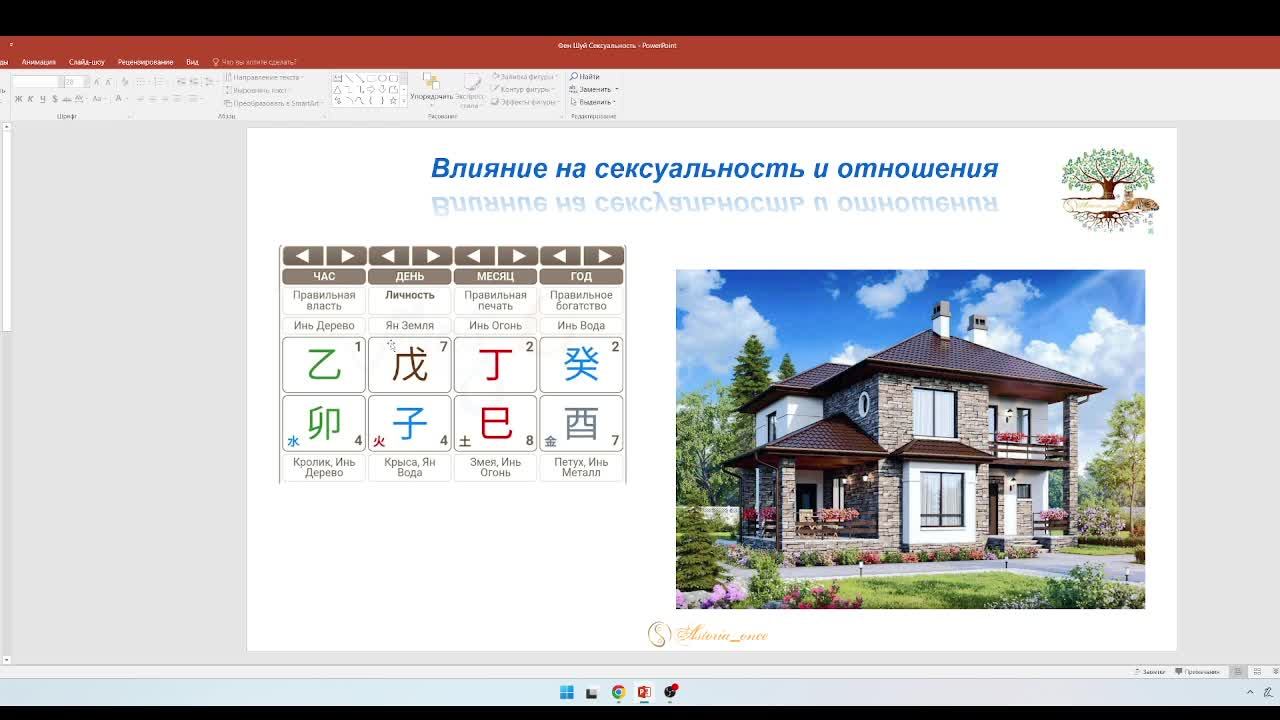Open the Рецензирование ribbon tab
Viewport: 1280px width, 720px height.
[145, 62]
